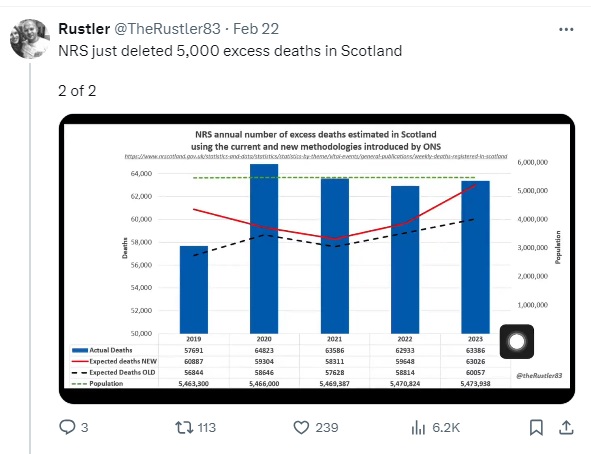Click the tweet text about NRS deaths
This screenshot has width=591, height=454.
(x=230, y=51)
